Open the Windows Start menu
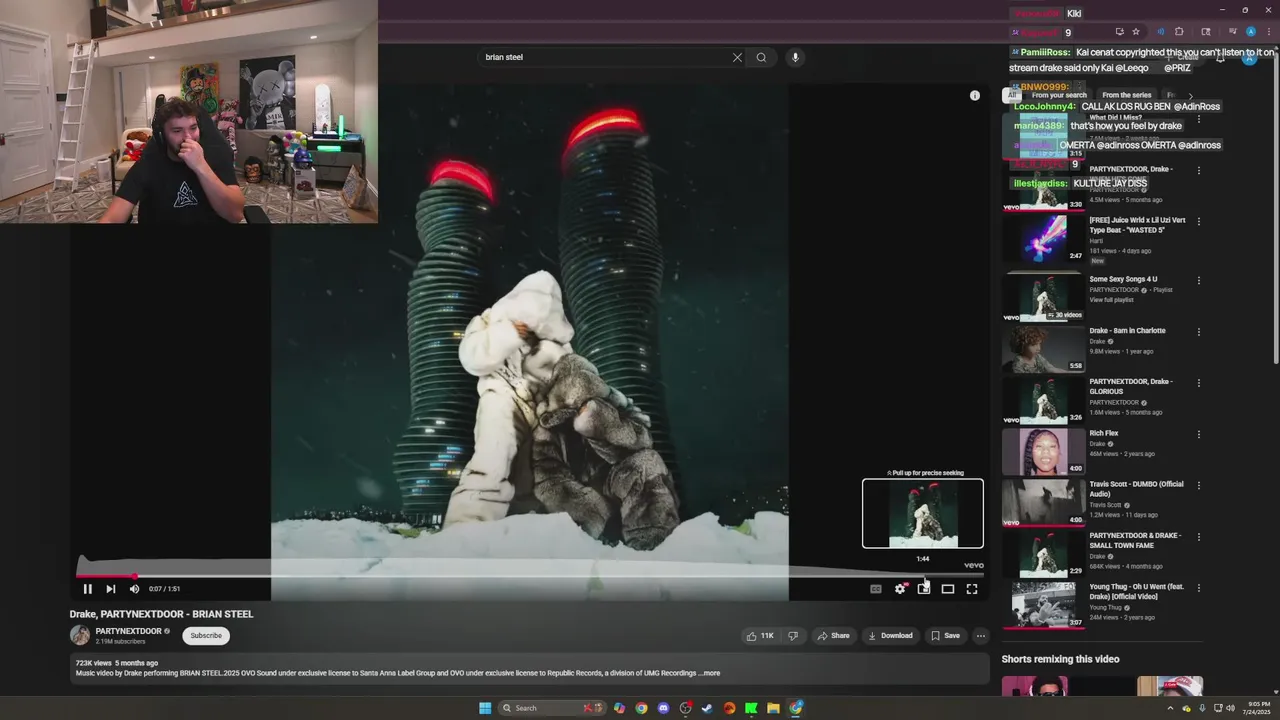 pos(485,708)
